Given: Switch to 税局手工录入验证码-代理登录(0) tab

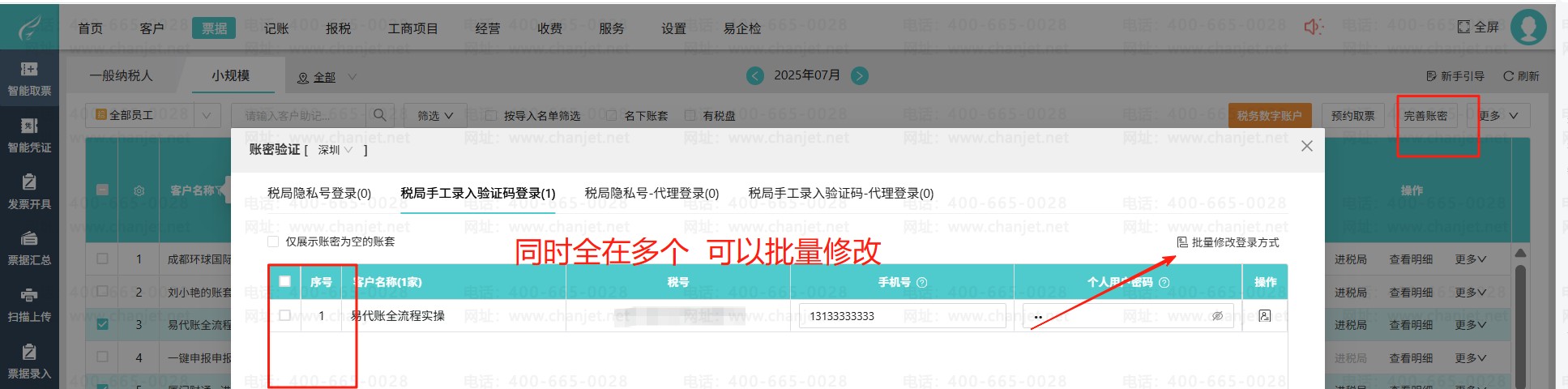Looking at the screenshot, I should 841,193.
